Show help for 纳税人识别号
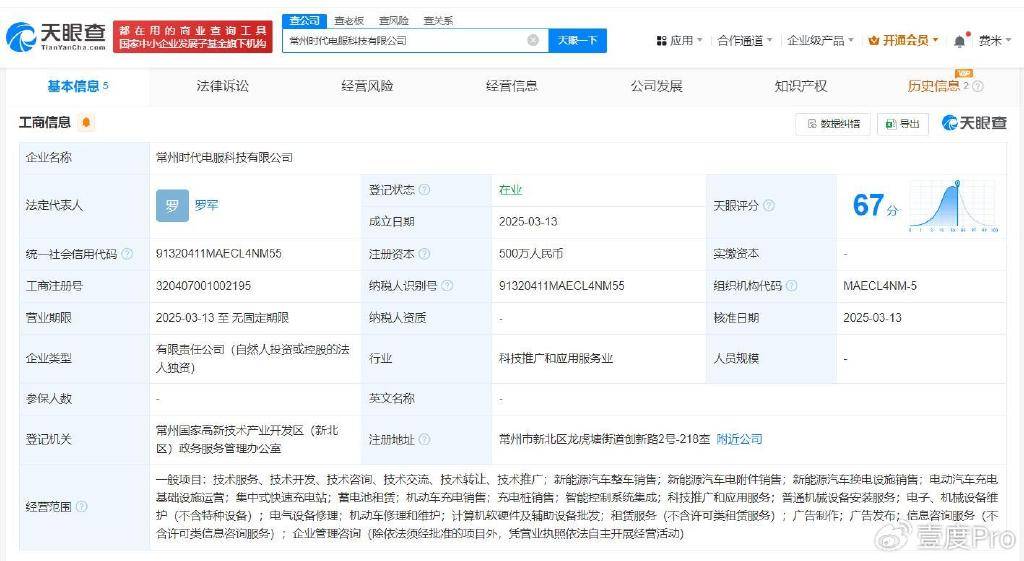The image size is (1024, 561). 447,285
